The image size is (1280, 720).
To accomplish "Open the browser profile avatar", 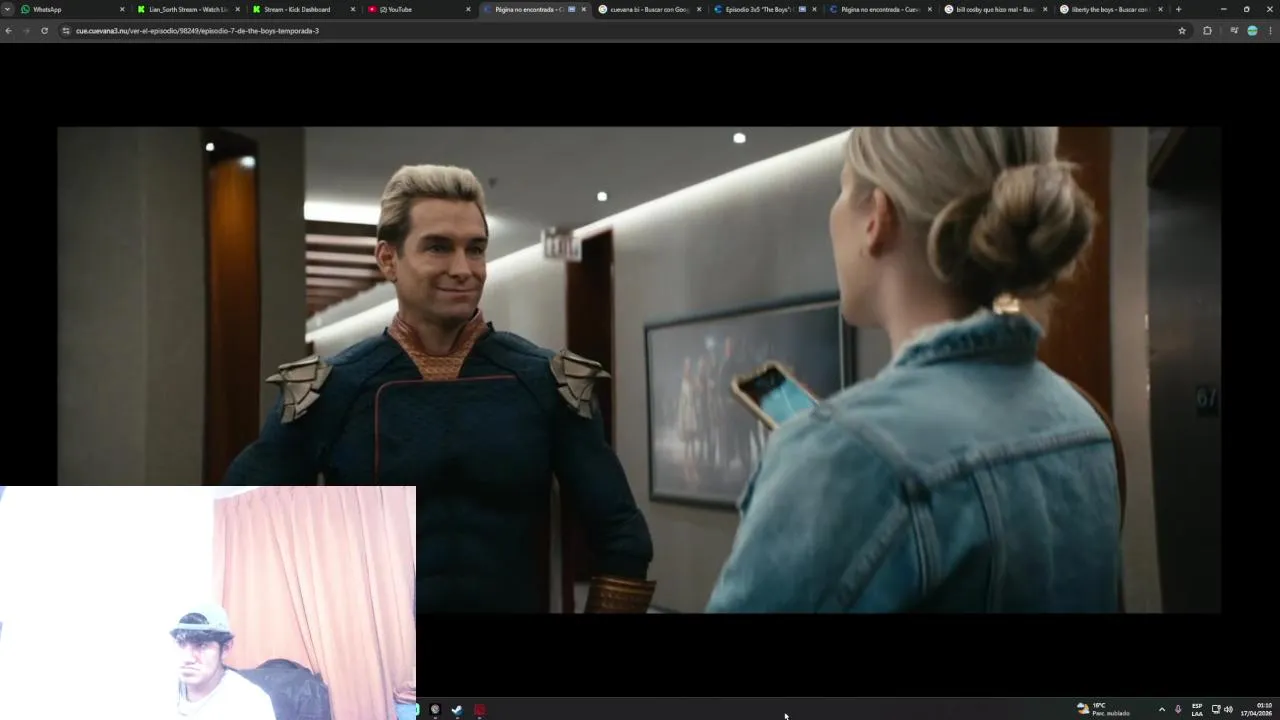I will point(1252,31).
